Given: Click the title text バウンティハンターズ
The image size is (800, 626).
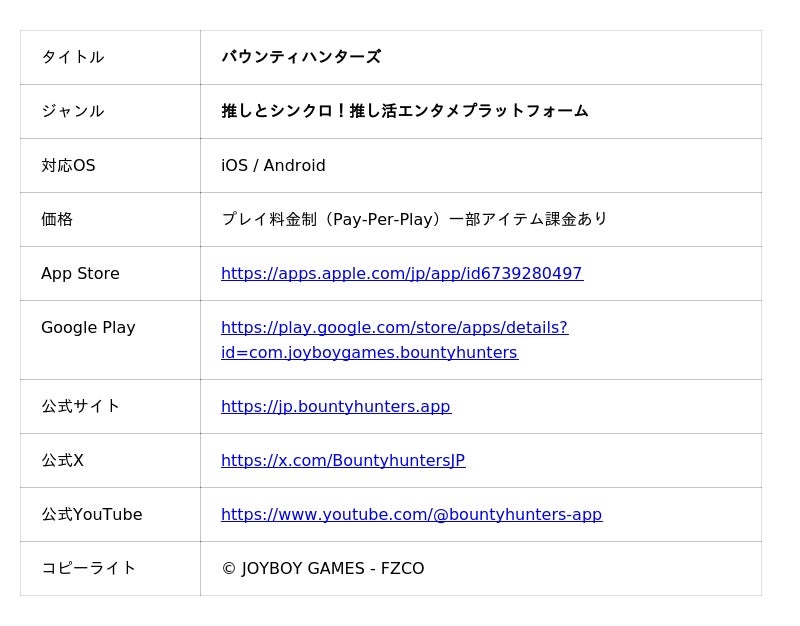Looking at the screenshot, I should click(301, 57).
